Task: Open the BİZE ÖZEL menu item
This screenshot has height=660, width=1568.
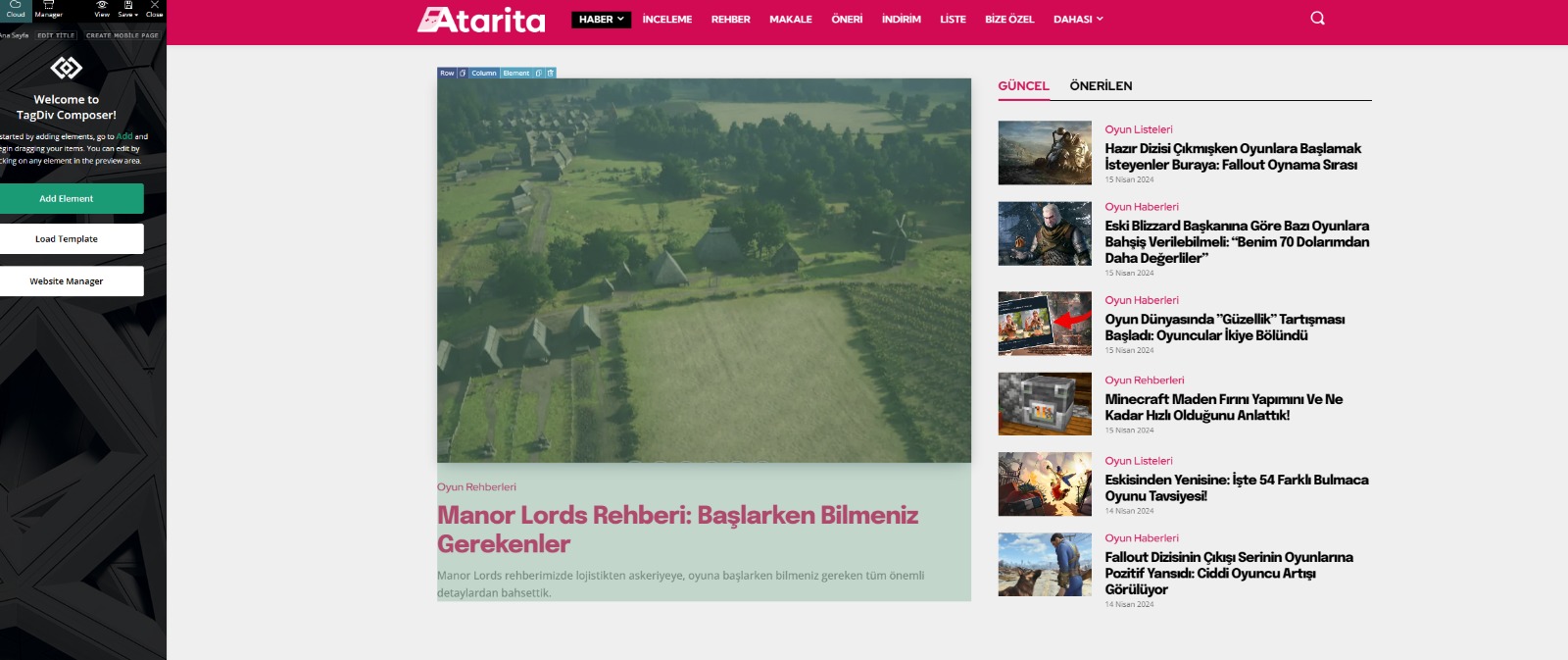Action: 1009,19
